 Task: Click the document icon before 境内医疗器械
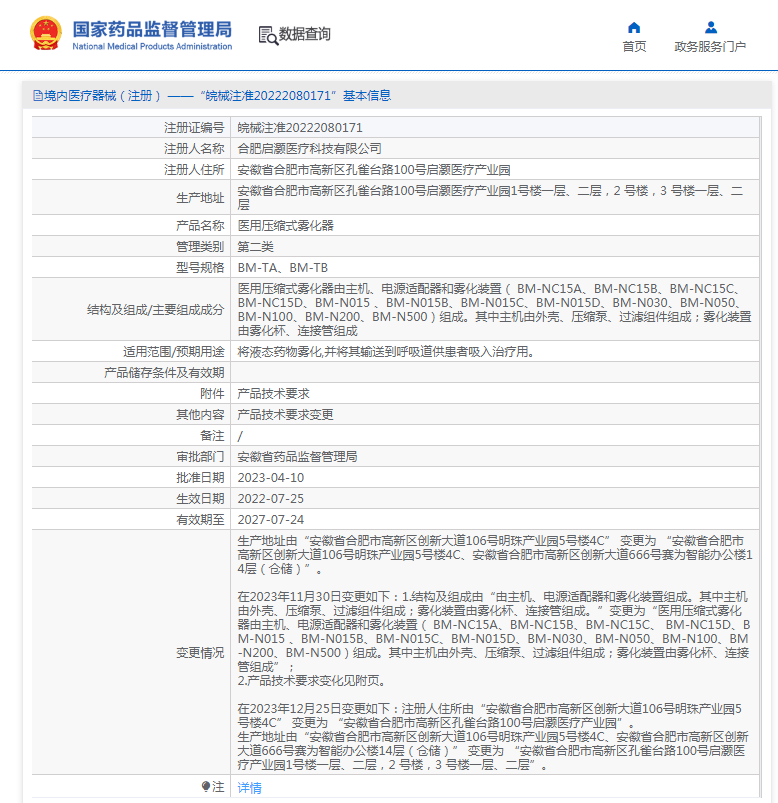(x=37, y=96)
